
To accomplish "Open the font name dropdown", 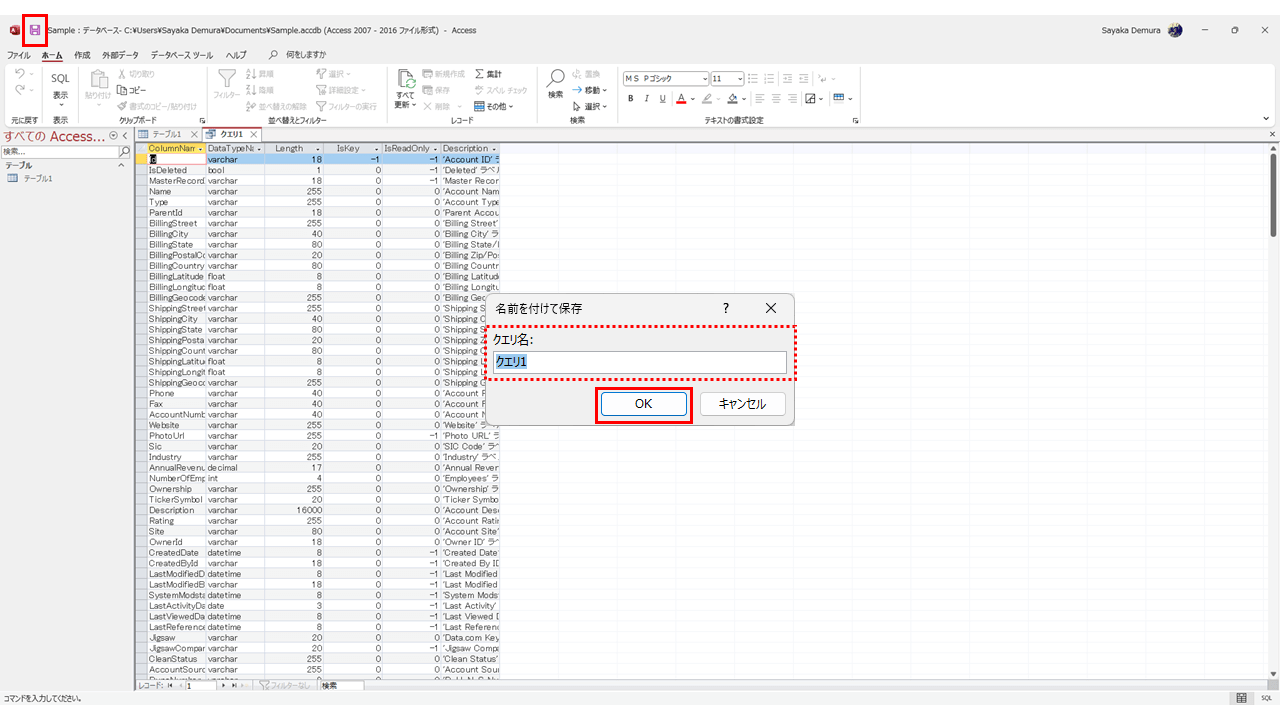I will click(x=702, y=78).
